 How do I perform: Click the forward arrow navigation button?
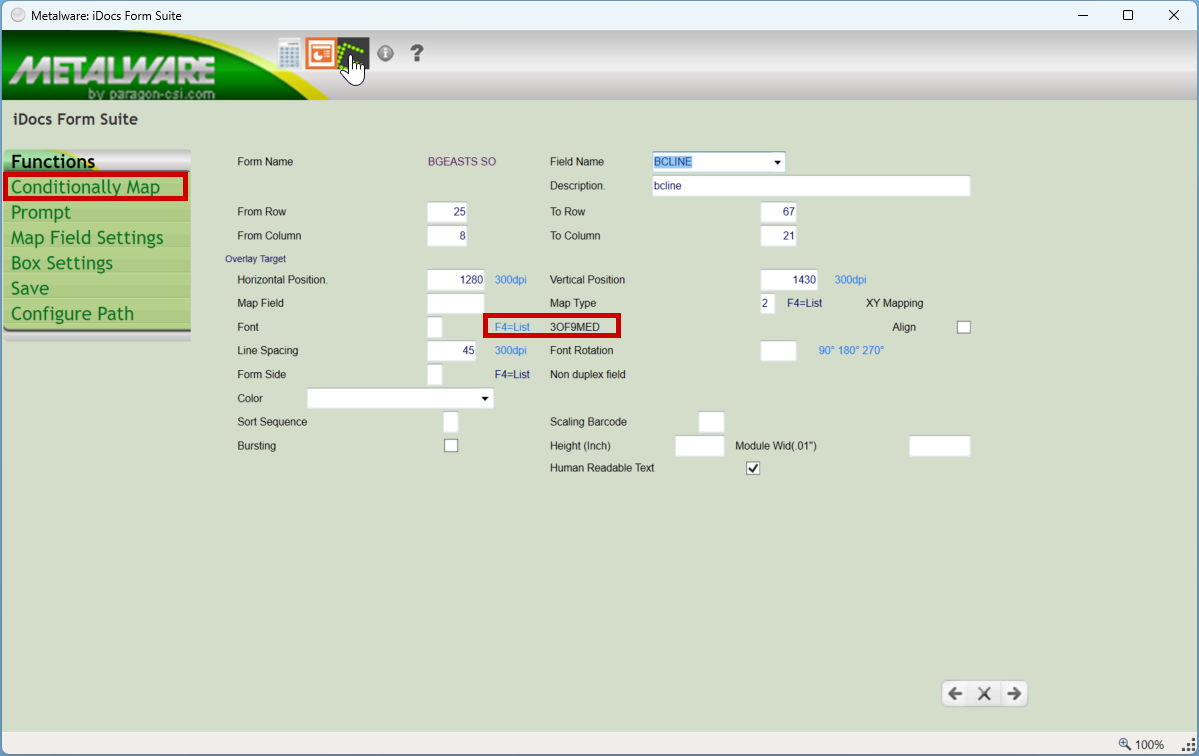coord(1014,693)
